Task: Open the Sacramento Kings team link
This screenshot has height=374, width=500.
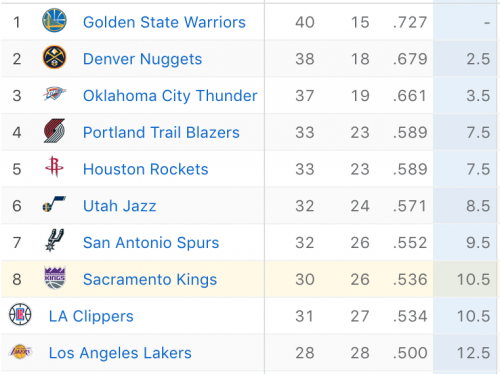Action: point(150,280)
